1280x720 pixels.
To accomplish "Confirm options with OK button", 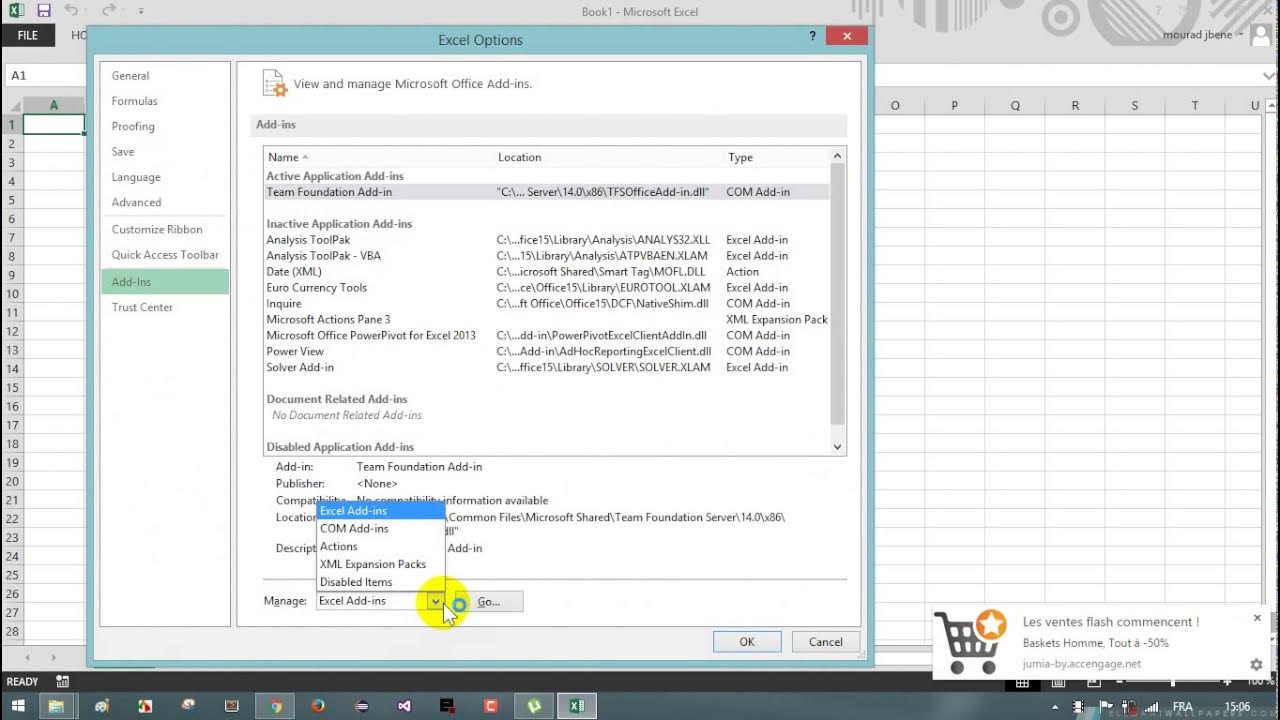I will [x=747, y=642].
